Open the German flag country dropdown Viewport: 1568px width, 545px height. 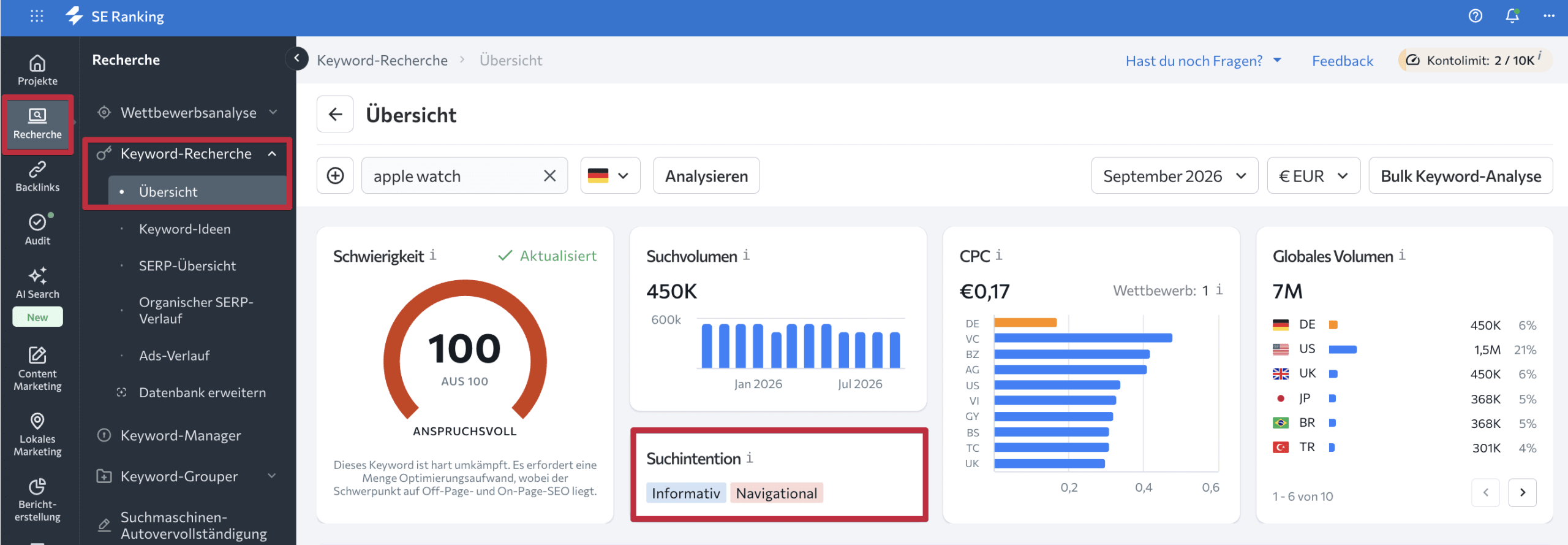pos(610,176)
